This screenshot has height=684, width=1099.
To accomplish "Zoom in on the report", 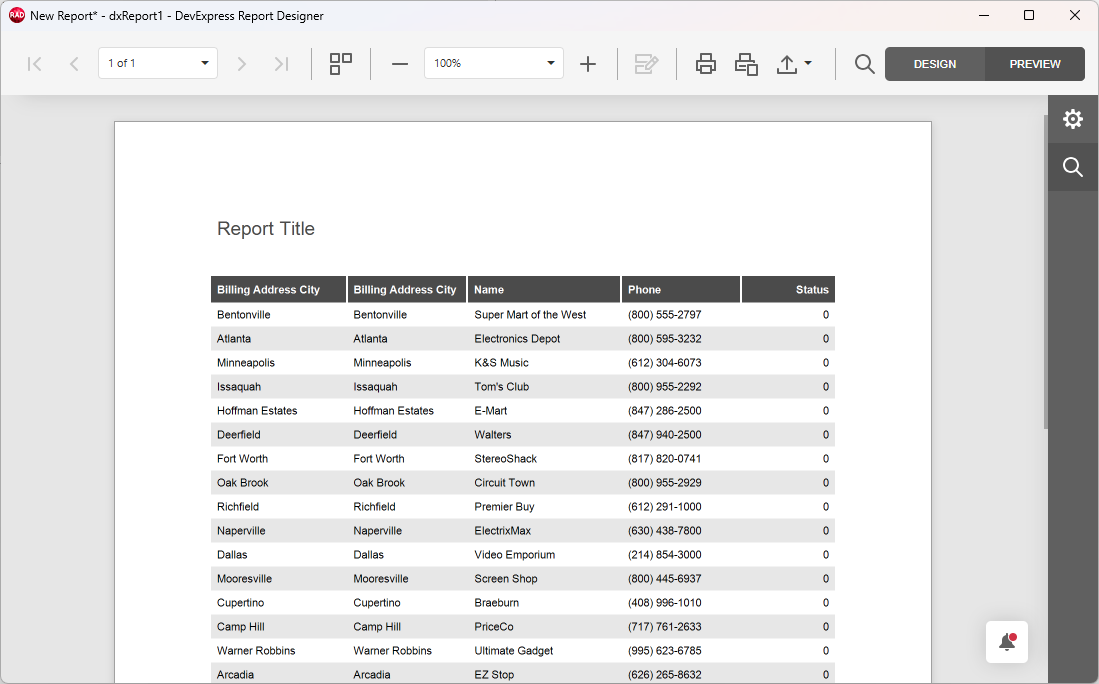I will click(588, 63).
